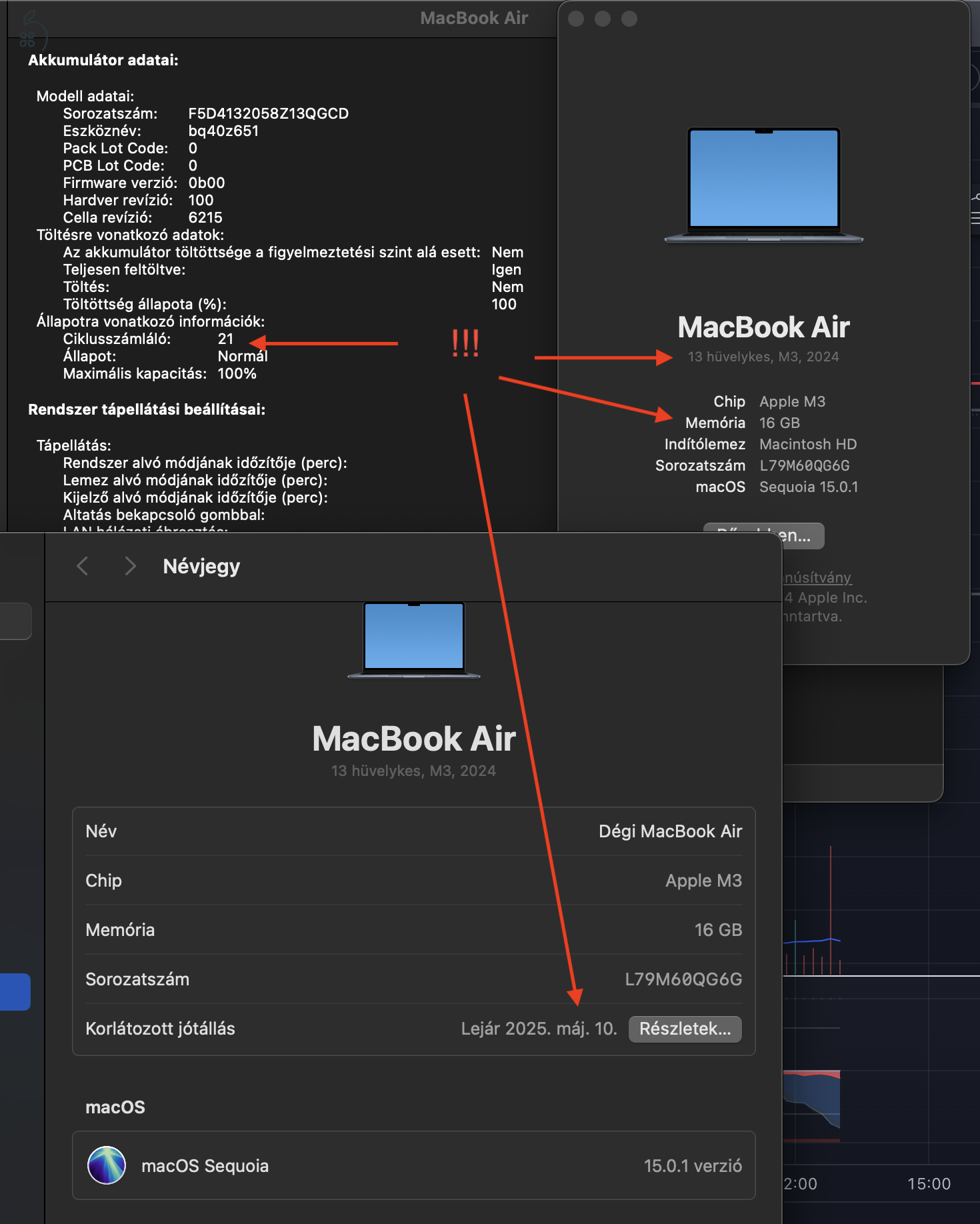The height and width of the screenshot is (1224, 980).
Task: Go forward using the chevron beside Névjegy
Action: pos(131,566)
